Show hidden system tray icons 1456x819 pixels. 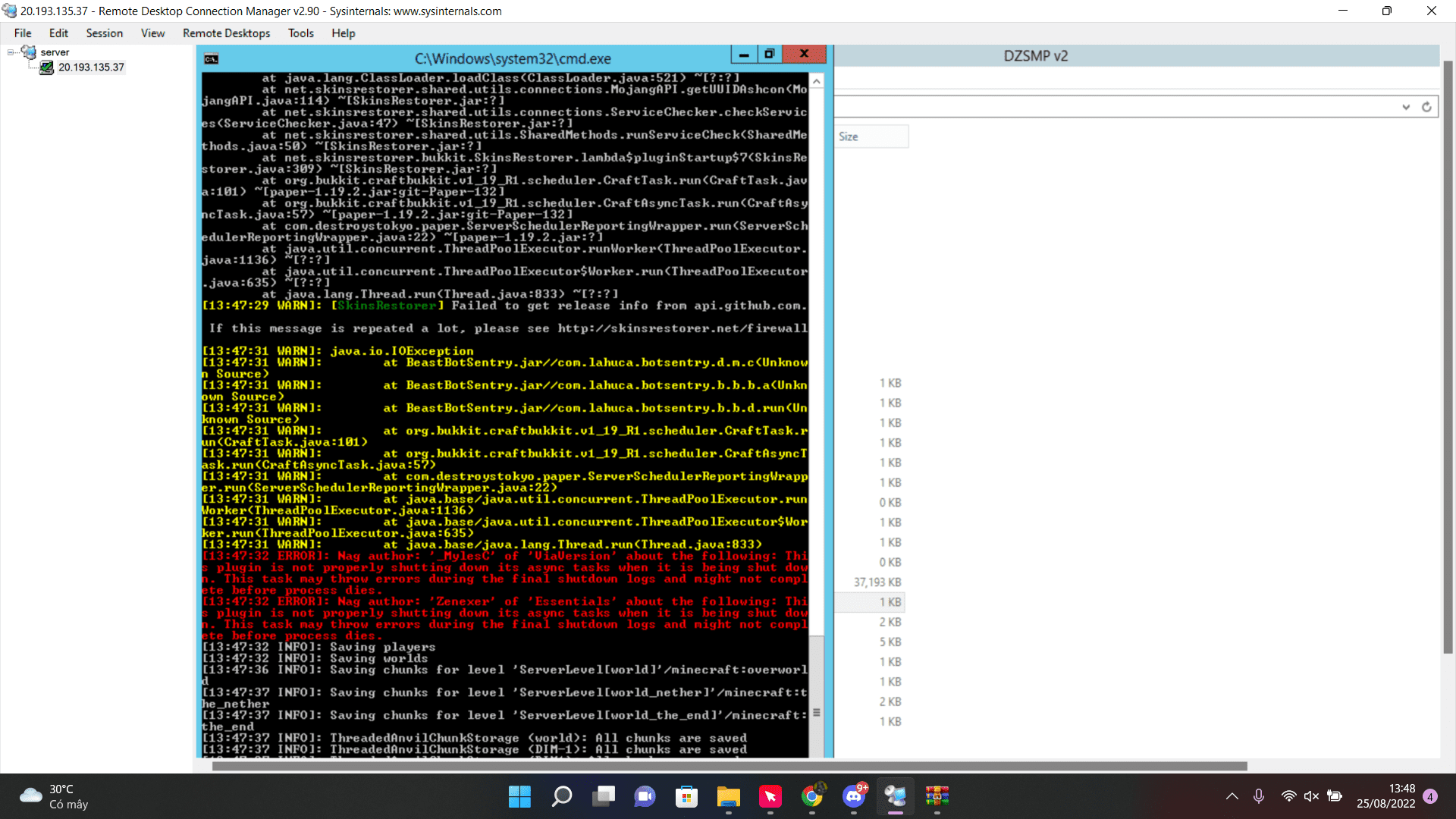pyautogui.click(x=1232, y=796)
